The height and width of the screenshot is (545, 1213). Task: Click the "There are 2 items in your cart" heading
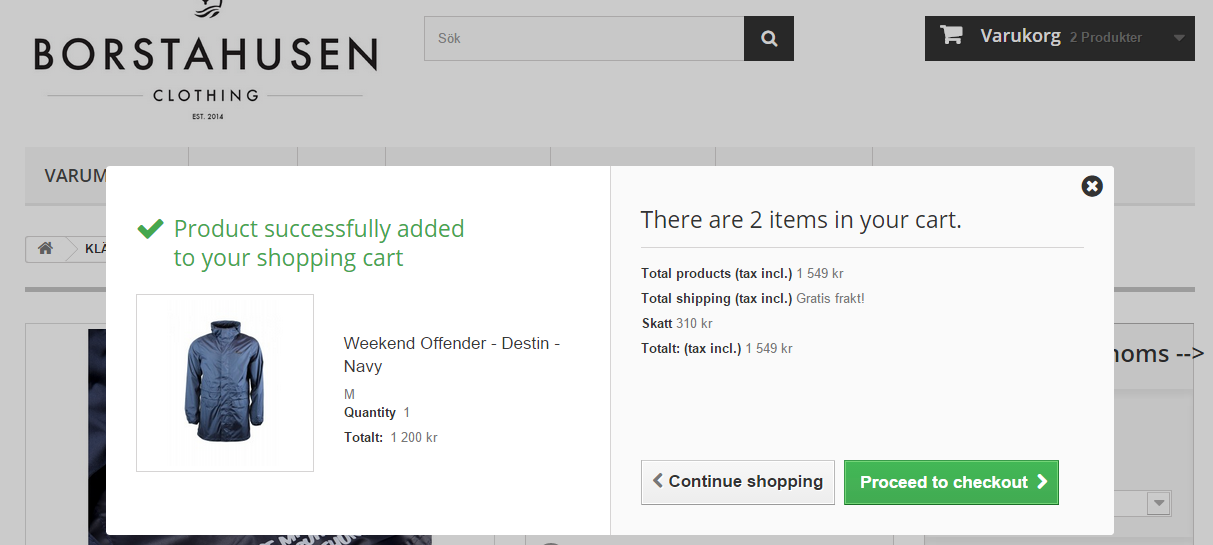[x=801, y=220]
